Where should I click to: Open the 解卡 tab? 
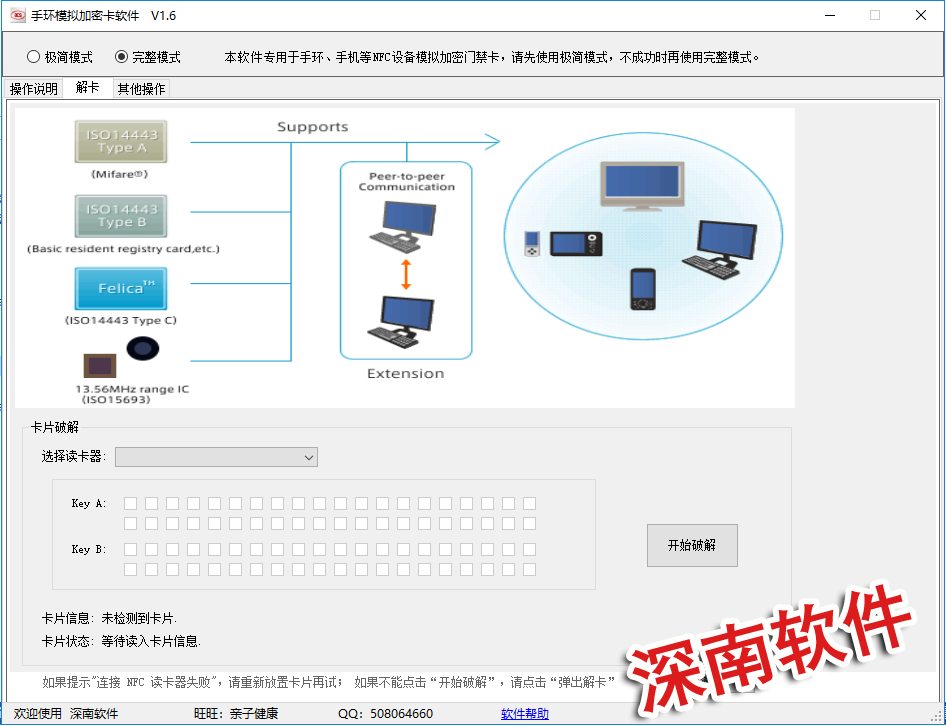tap(87, 88)
